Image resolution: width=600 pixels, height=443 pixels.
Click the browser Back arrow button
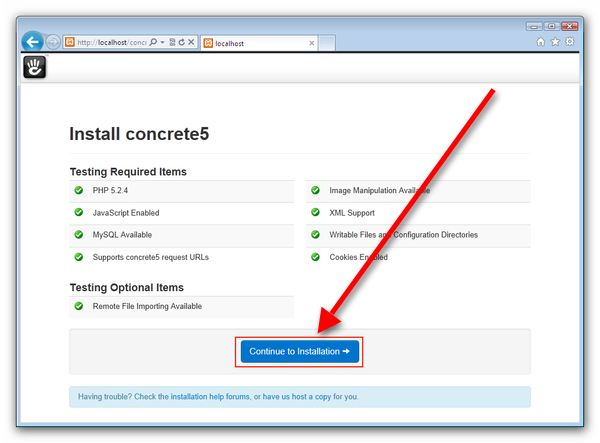[x=32, y=42]
